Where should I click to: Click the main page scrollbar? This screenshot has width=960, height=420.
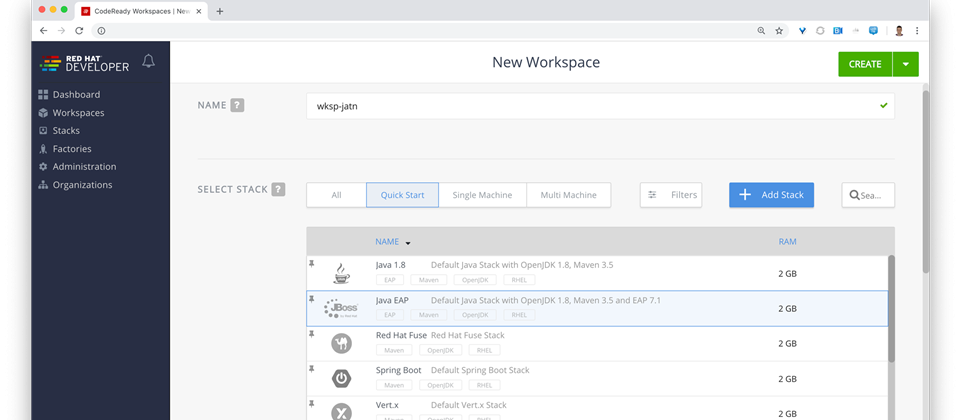pos(926,182)
